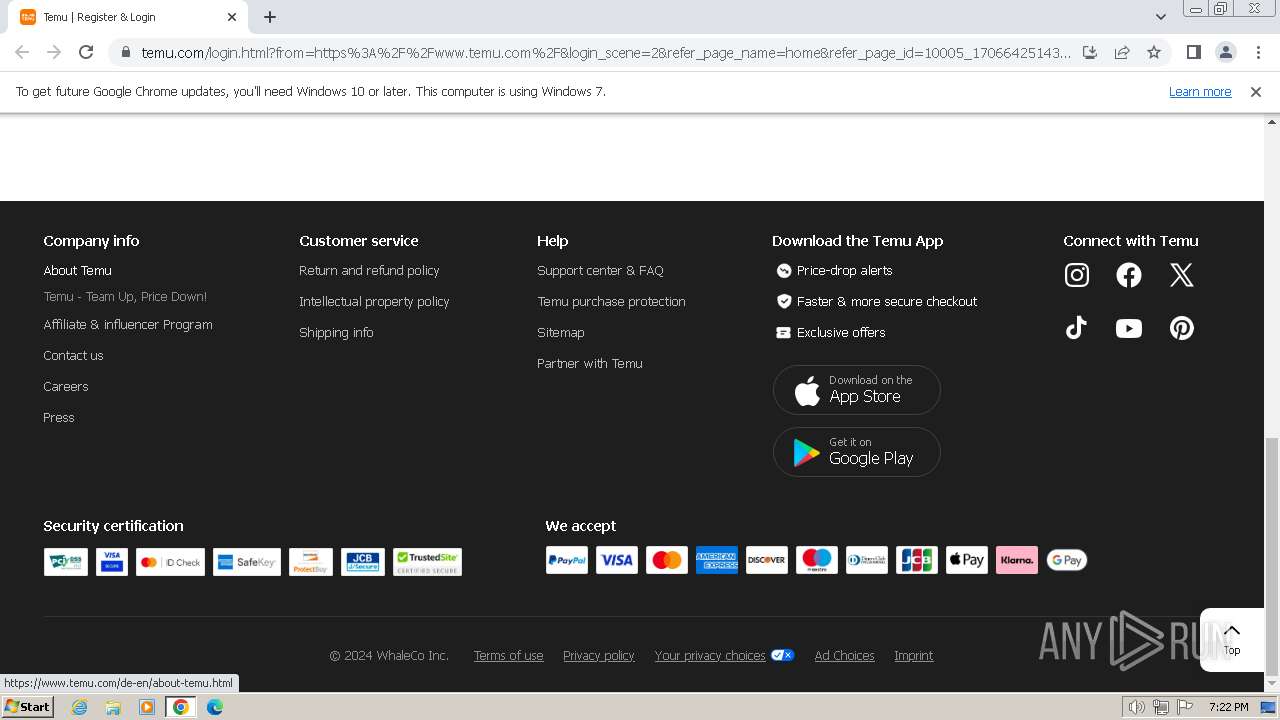Open Temu's X (Twitter) icon
This screenshot has height=720, width=1280.
click(1182, 275)
